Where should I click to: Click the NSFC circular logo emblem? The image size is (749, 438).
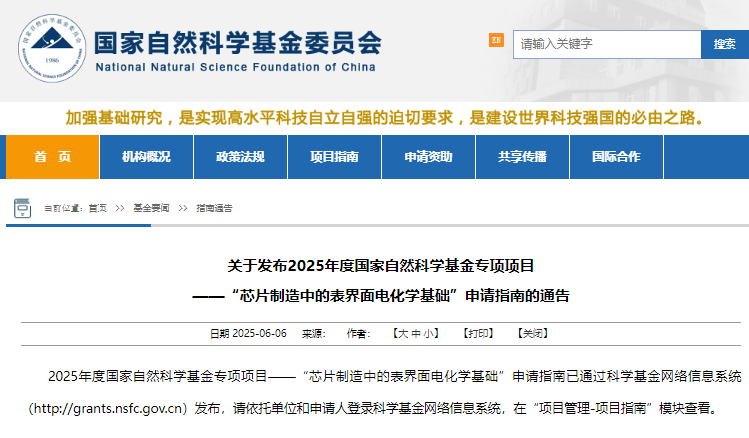tap(50, 48)
